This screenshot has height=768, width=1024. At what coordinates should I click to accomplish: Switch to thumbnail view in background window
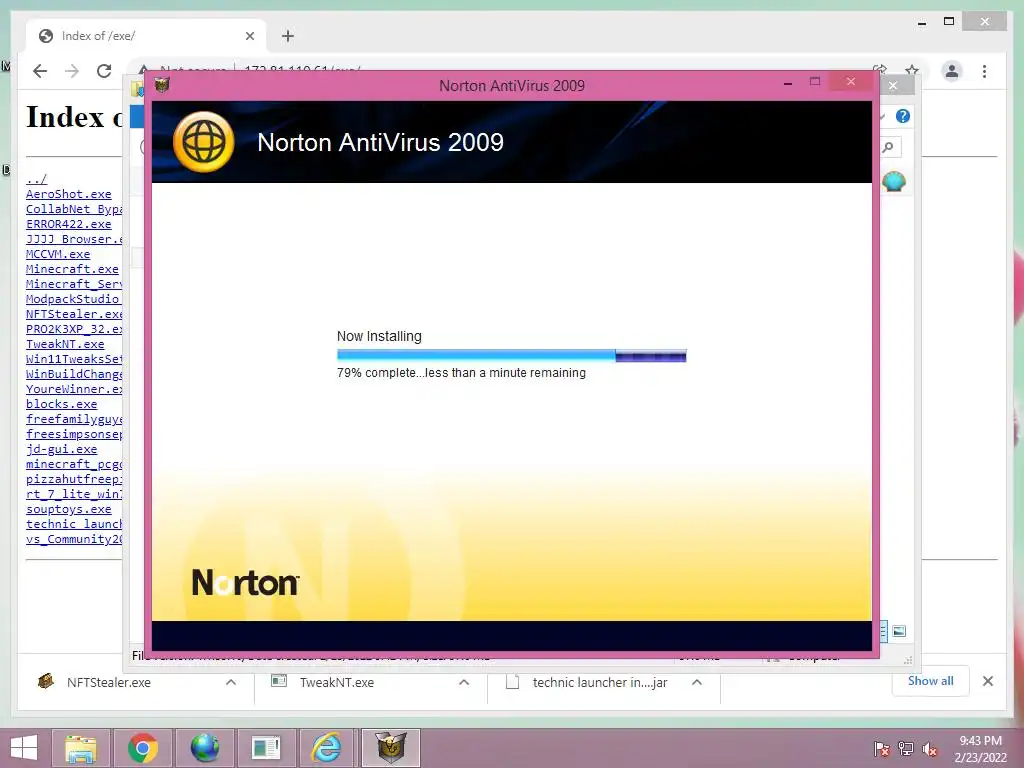[x=899, y=631]
